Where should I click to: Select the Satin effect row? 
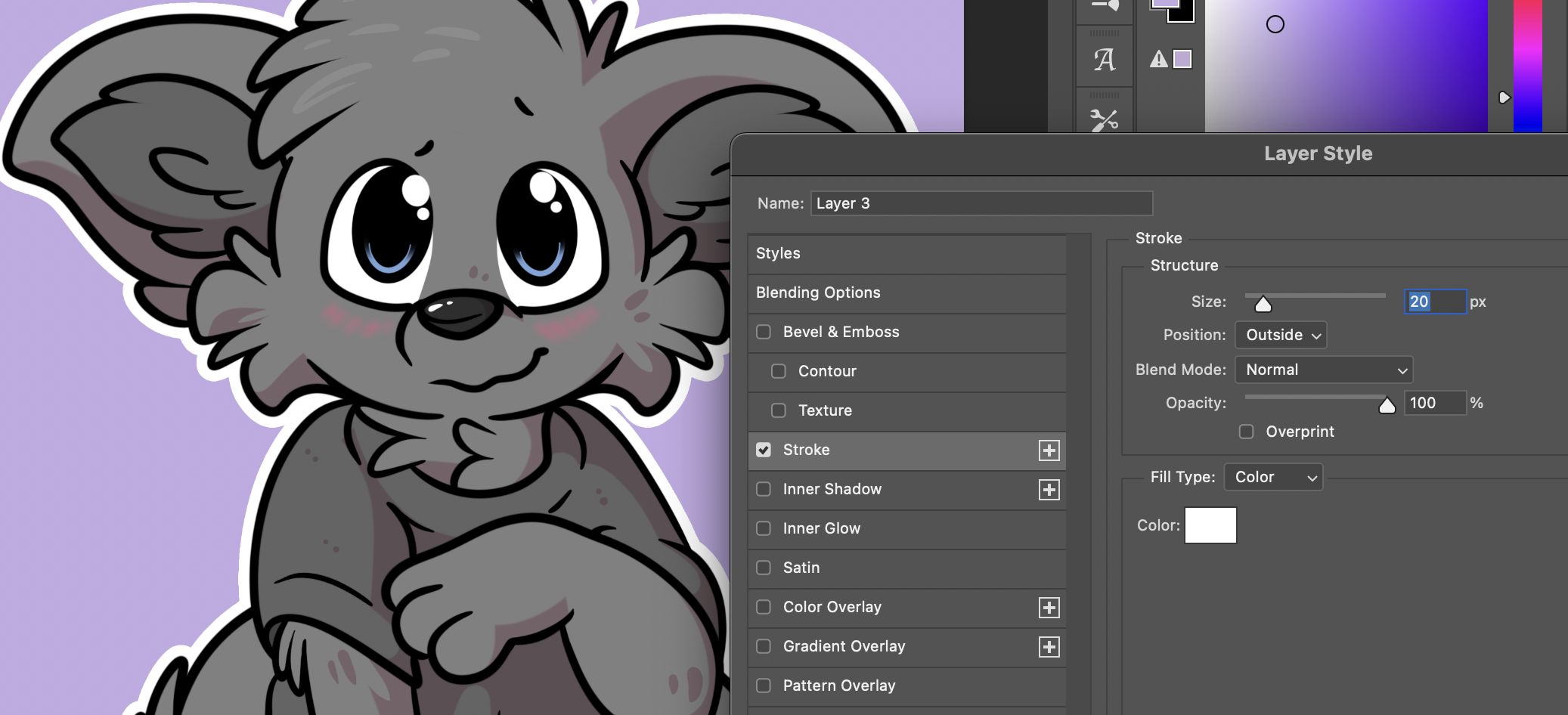click(x=801, y=568)
